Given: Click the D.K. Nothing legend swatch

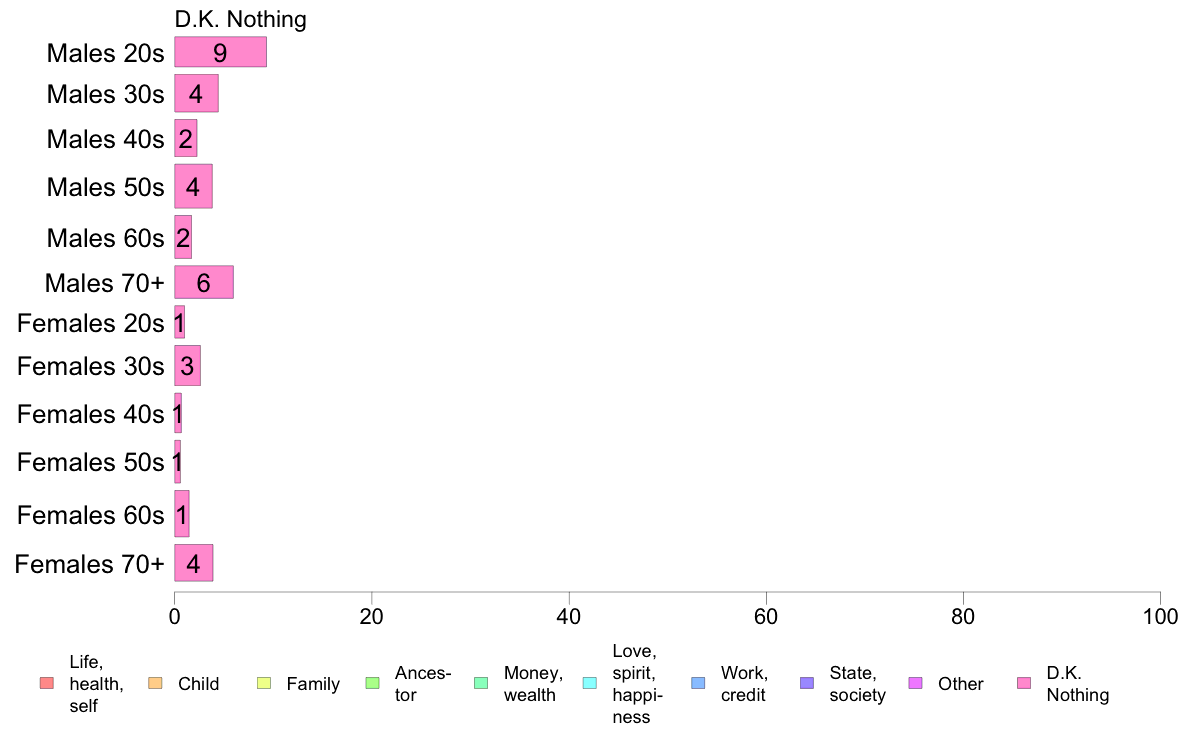Looking at the screenshot, I should coord(1023,684).
